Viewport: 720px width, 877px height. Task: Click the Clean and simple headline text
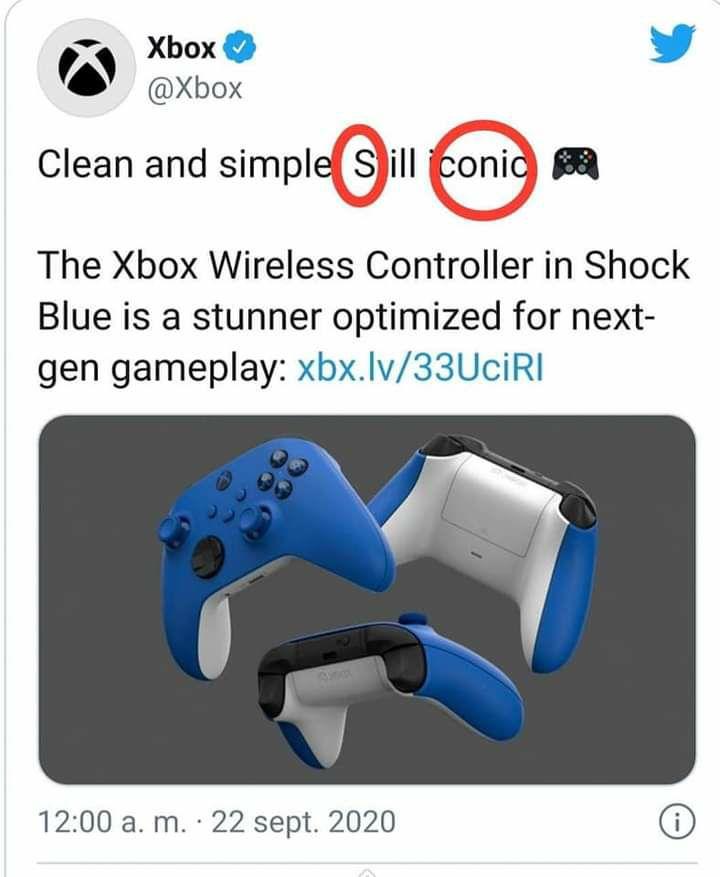[x=185, y=164]
